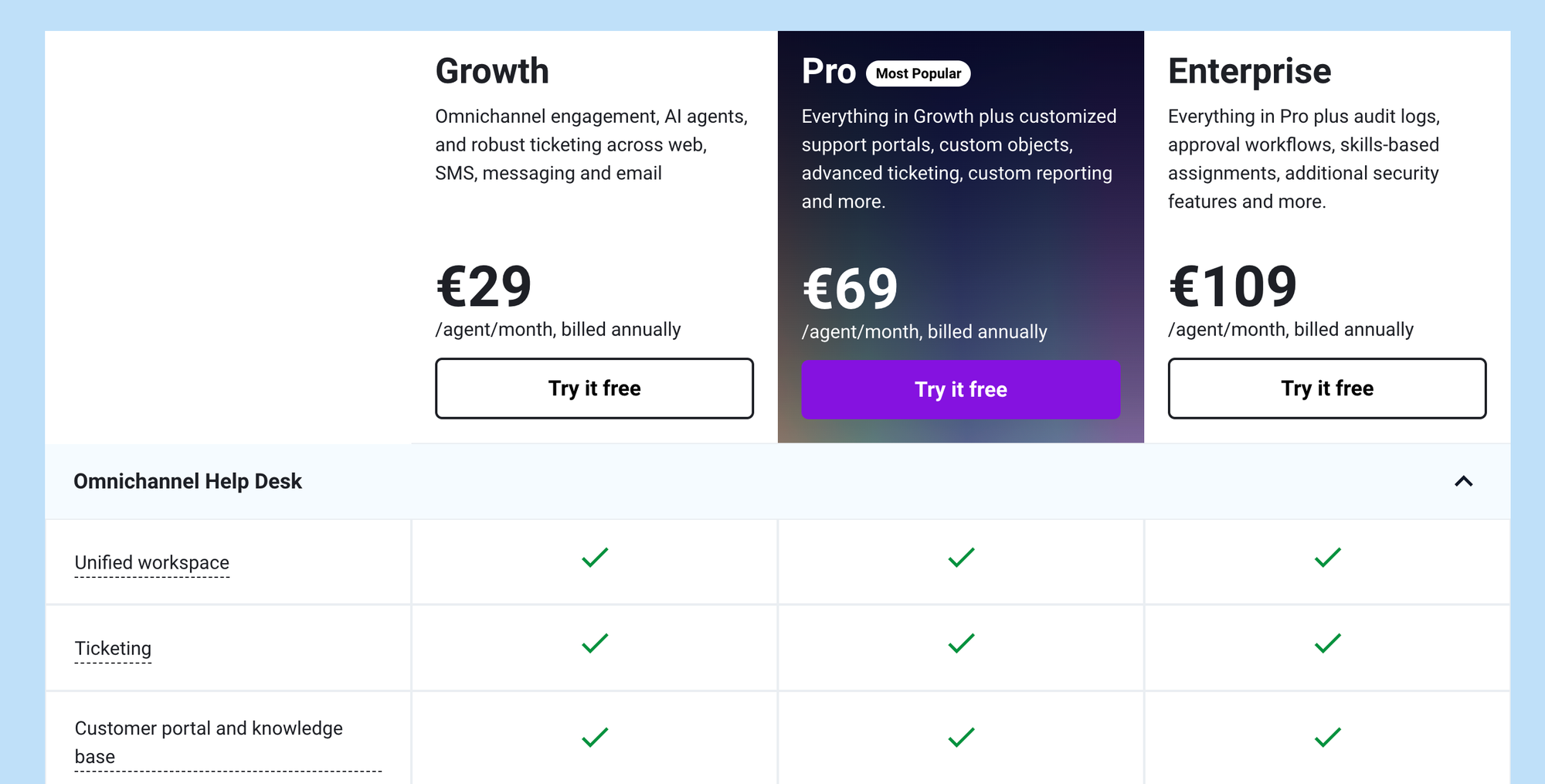Open the Customer portal and knowledge base tooltip

[209, 742]
